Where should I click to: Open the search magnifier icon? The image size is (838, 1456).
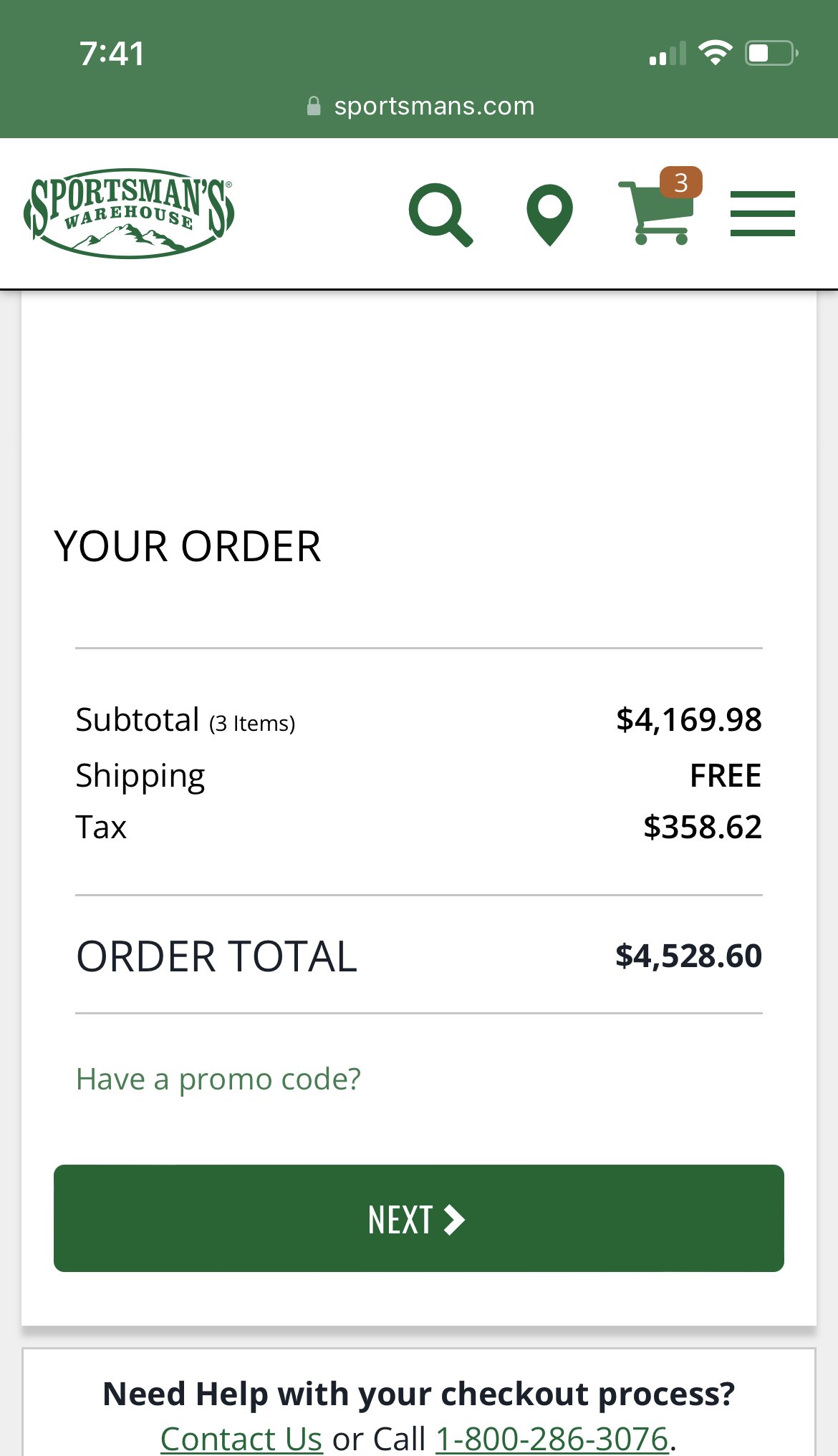(x=440, y=215)
